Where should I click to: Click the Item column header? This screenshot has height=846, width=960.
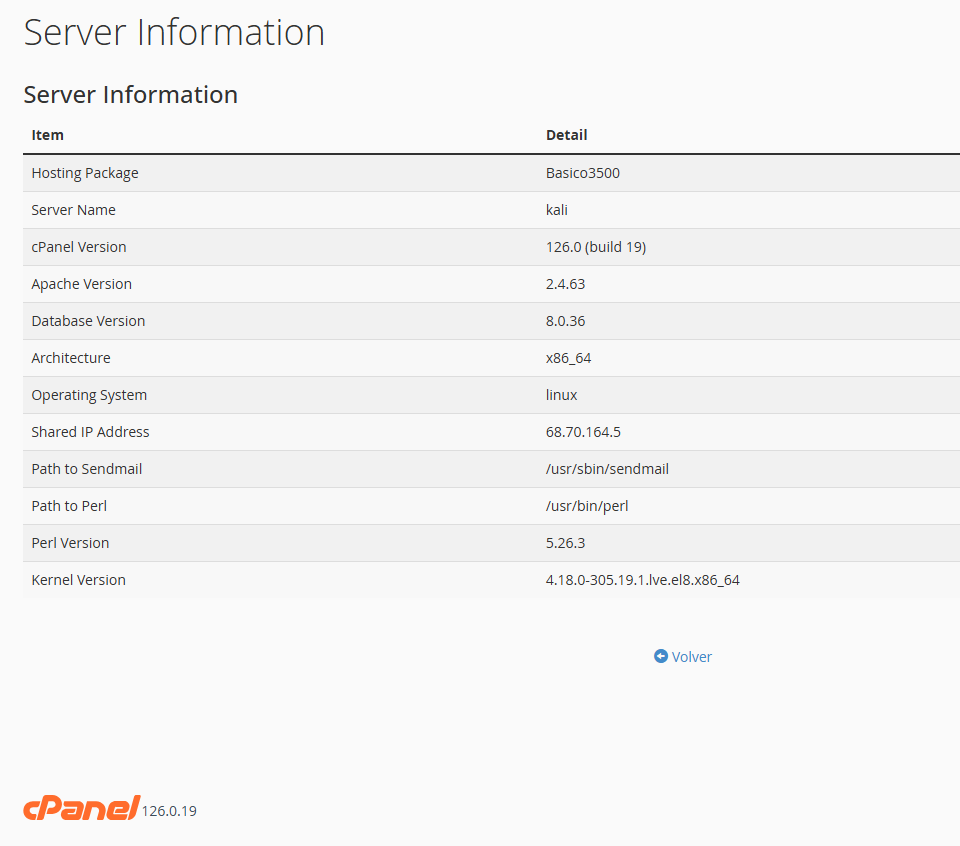click(48, 135)
